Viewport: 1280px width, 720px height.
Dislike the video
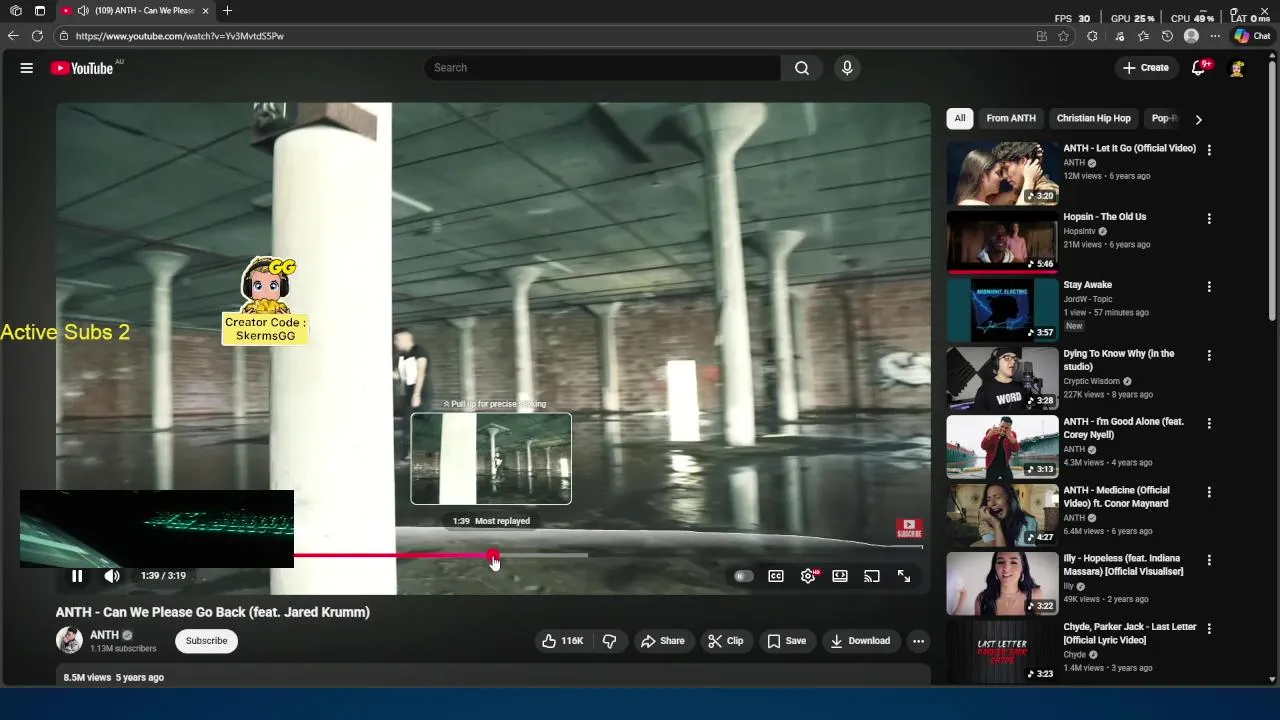609,641
